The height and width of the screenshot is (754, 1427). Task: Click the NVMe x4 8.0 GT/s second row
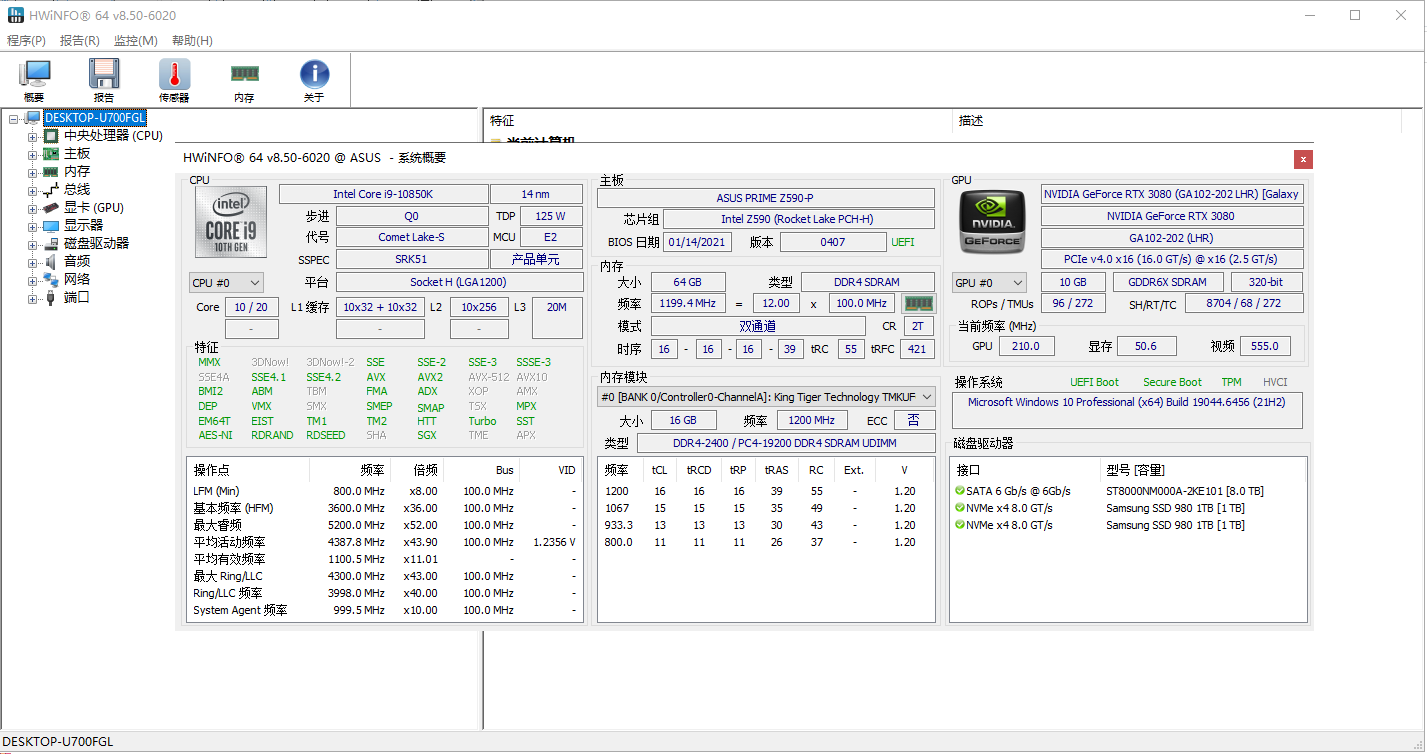[1127, 525]
